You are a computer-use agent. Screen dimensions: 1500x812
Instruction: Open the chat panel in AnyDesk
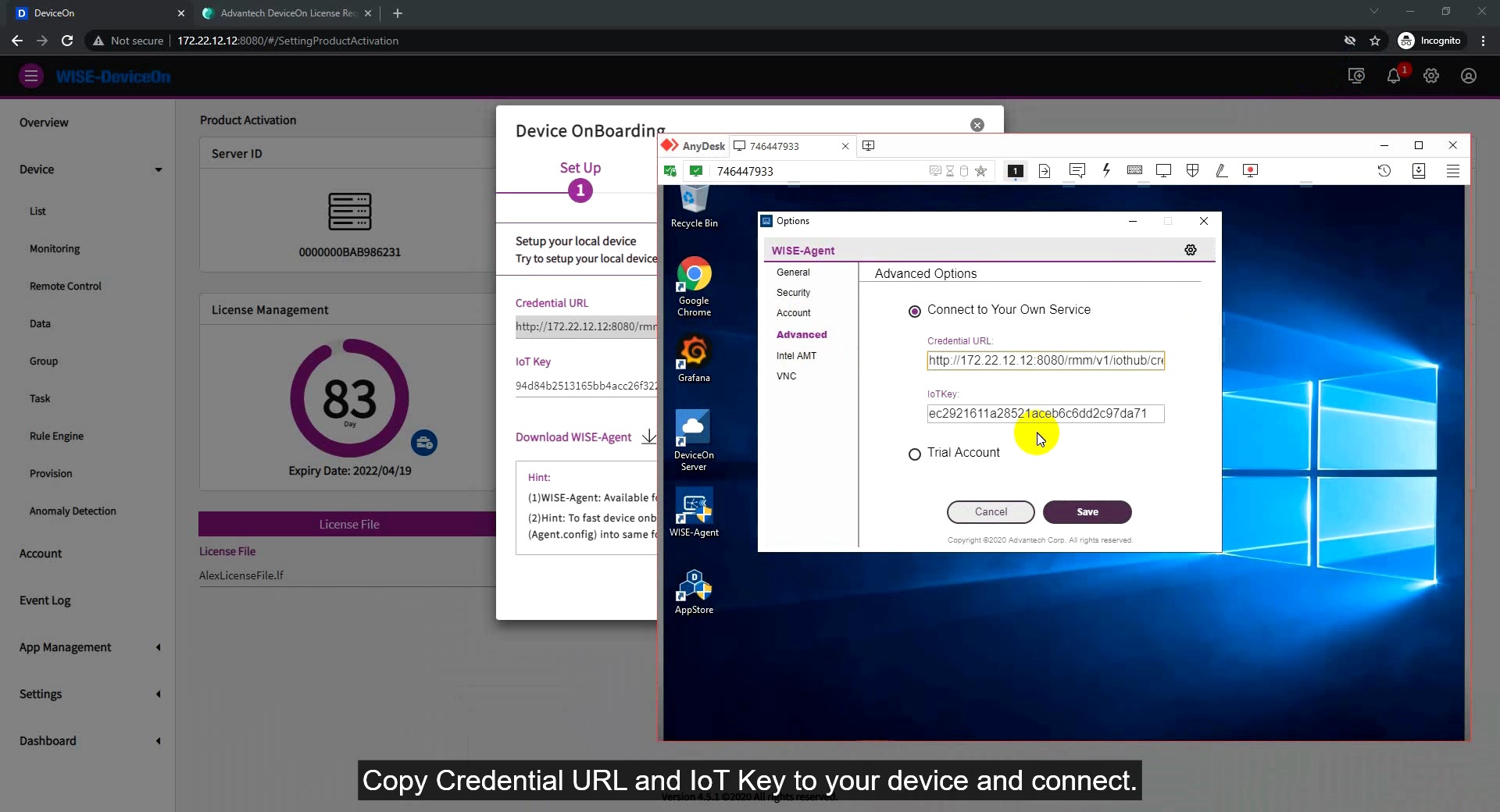(1077, 171)
